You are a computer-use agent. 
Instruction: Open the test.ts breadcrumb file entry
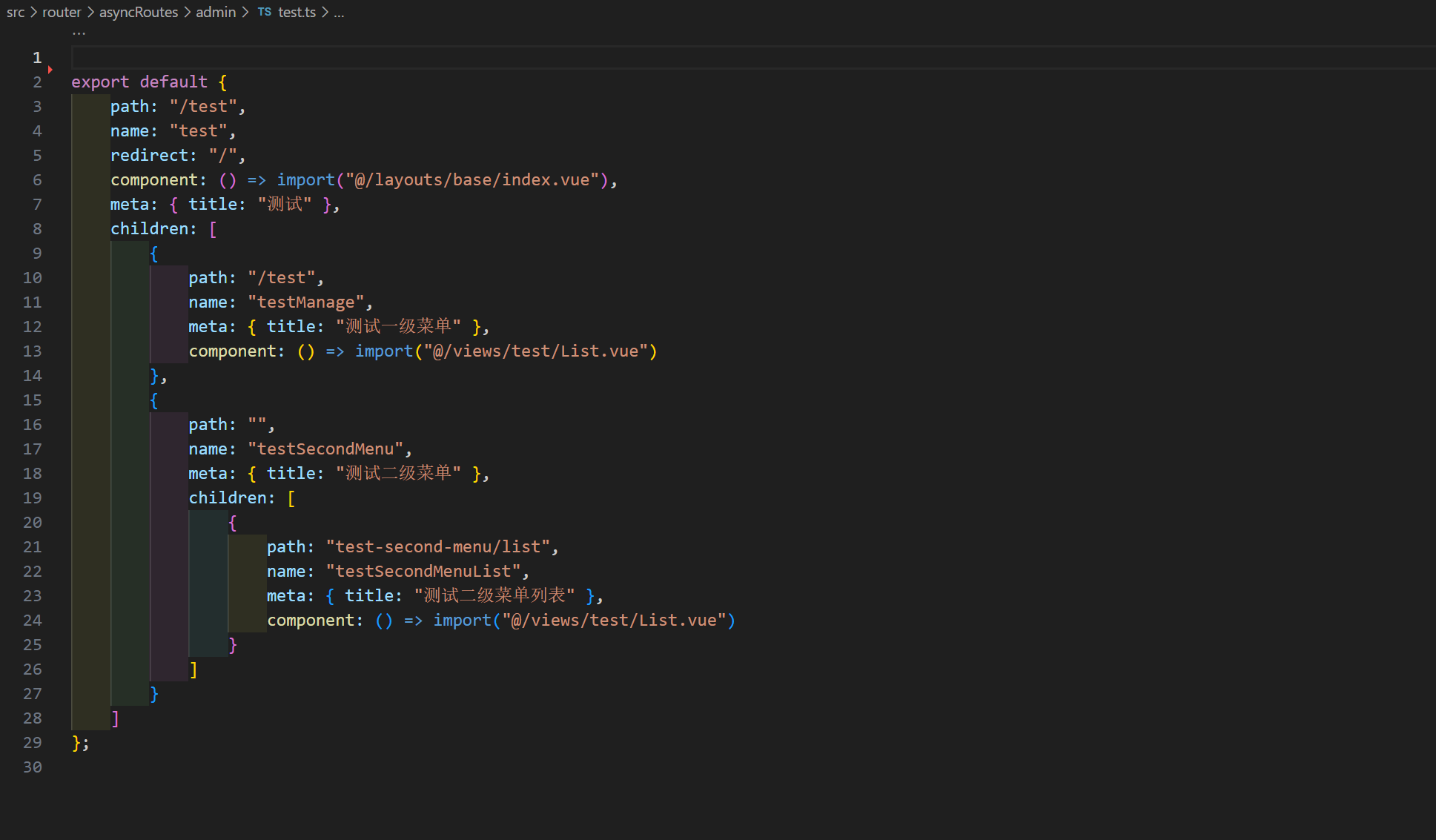[x=297, y=12]
